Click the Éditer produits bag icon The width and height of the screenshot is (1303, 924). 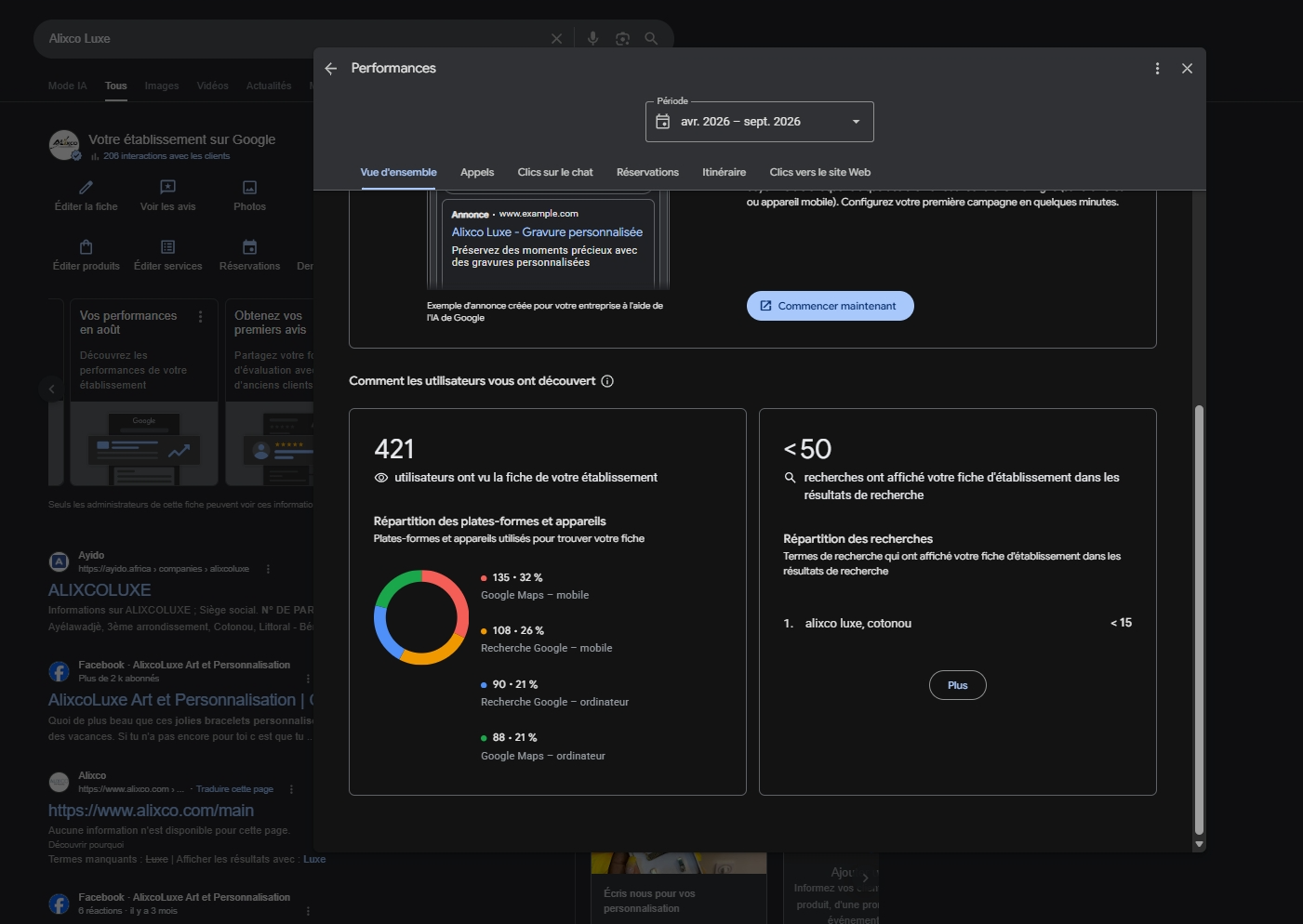[x=86, y=246]
